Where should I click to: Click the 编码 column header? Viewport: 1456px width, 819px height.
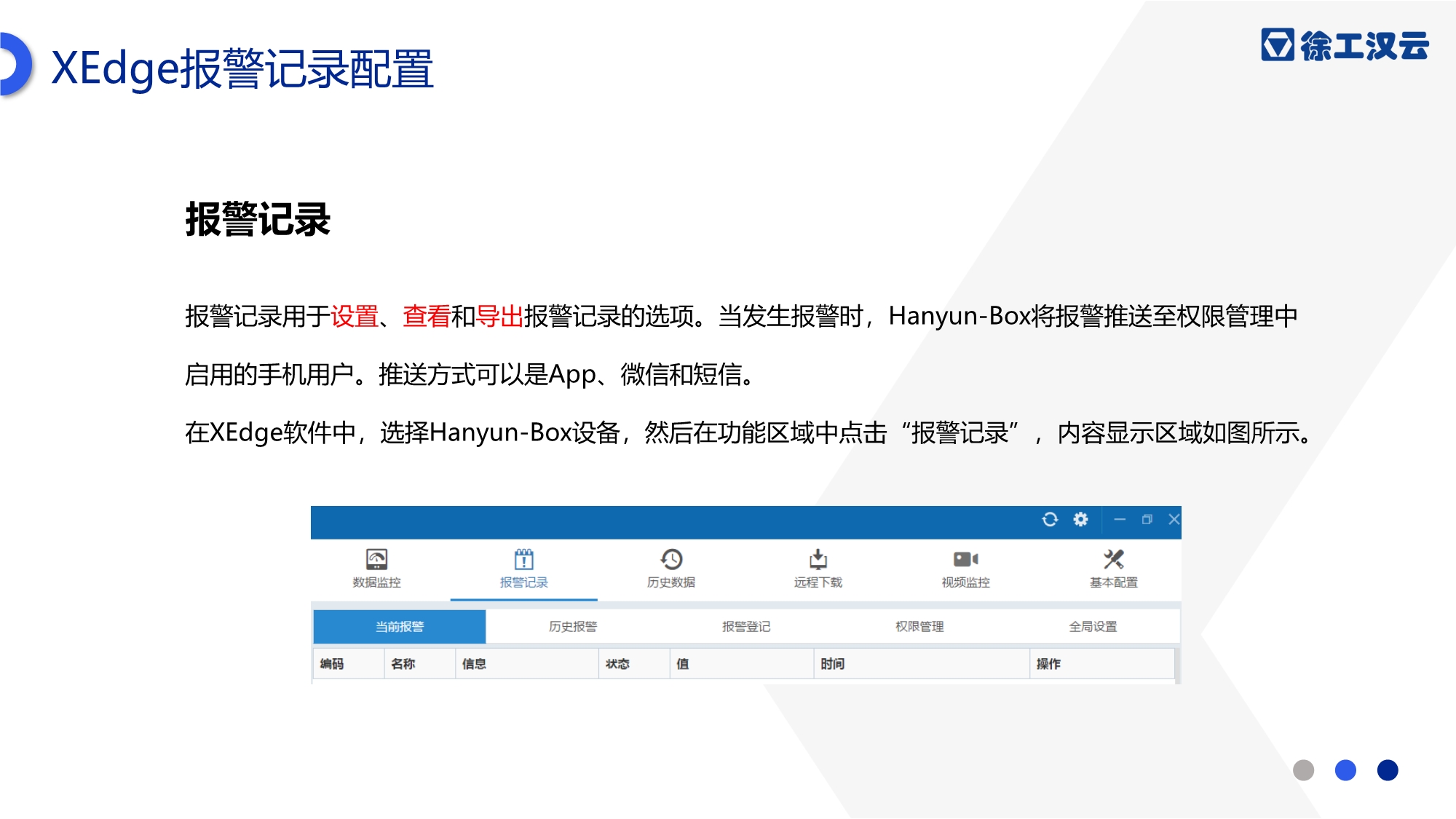tap(332, 664)
